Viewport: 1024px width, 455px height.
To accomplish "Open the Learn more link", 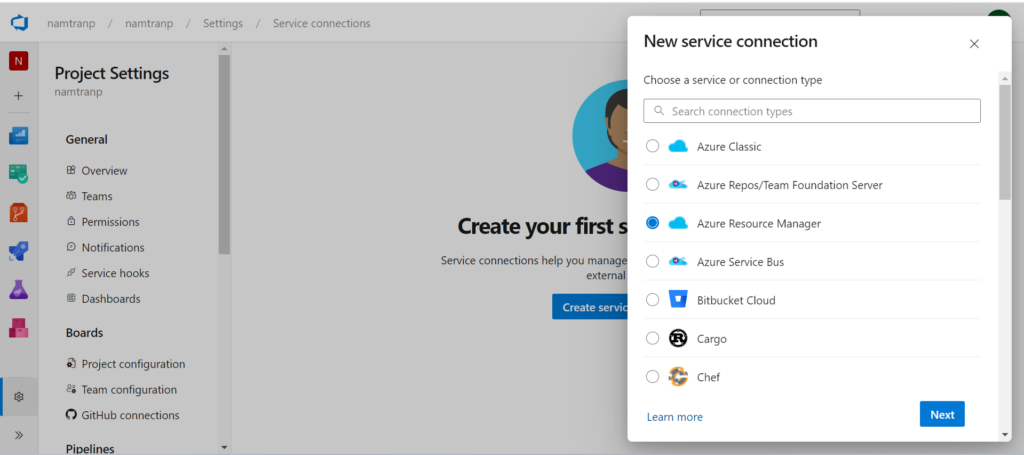I will coord(674,417).
